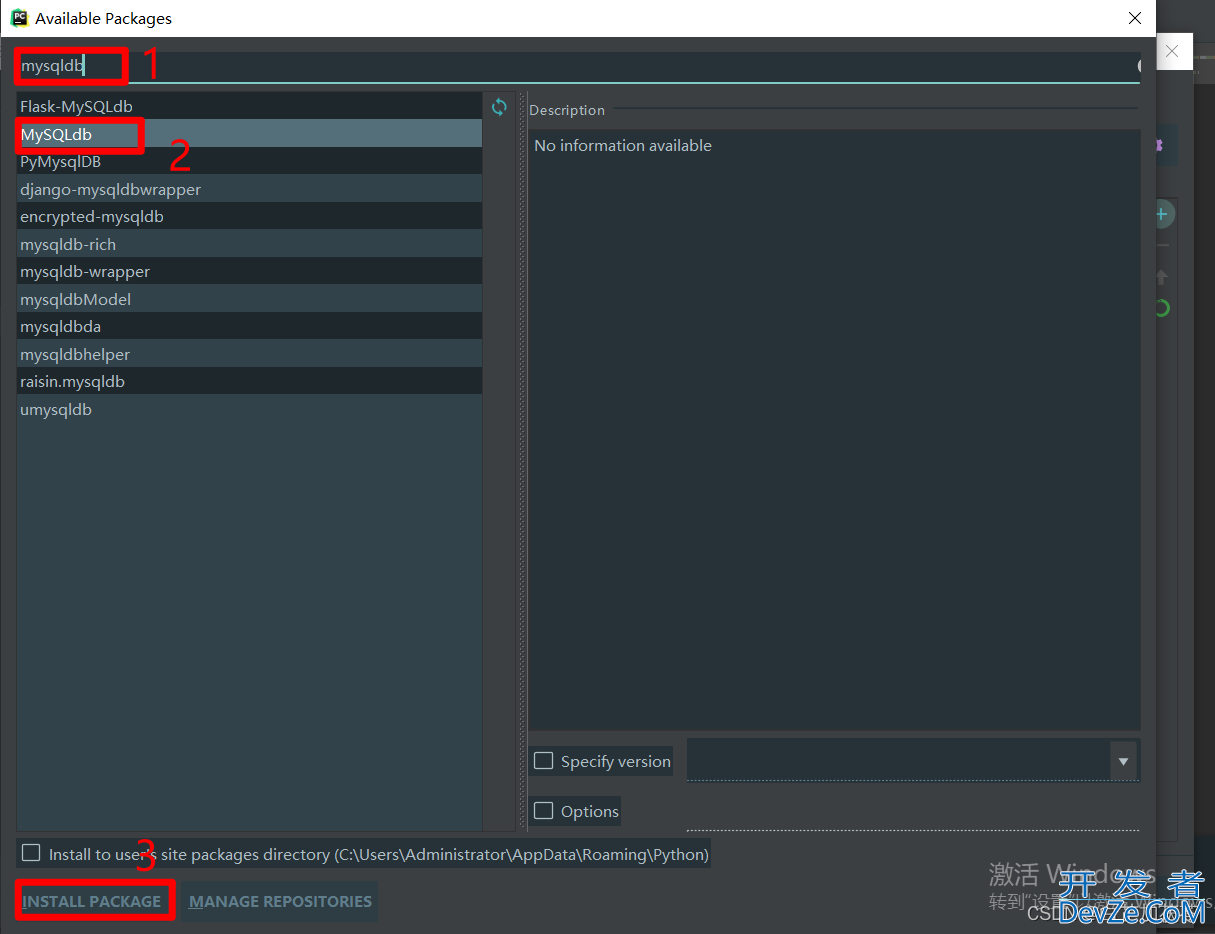Screen dimensions: 1215x934
Task: Click the PyCharm logo in title bar
Action: [19, 17]
